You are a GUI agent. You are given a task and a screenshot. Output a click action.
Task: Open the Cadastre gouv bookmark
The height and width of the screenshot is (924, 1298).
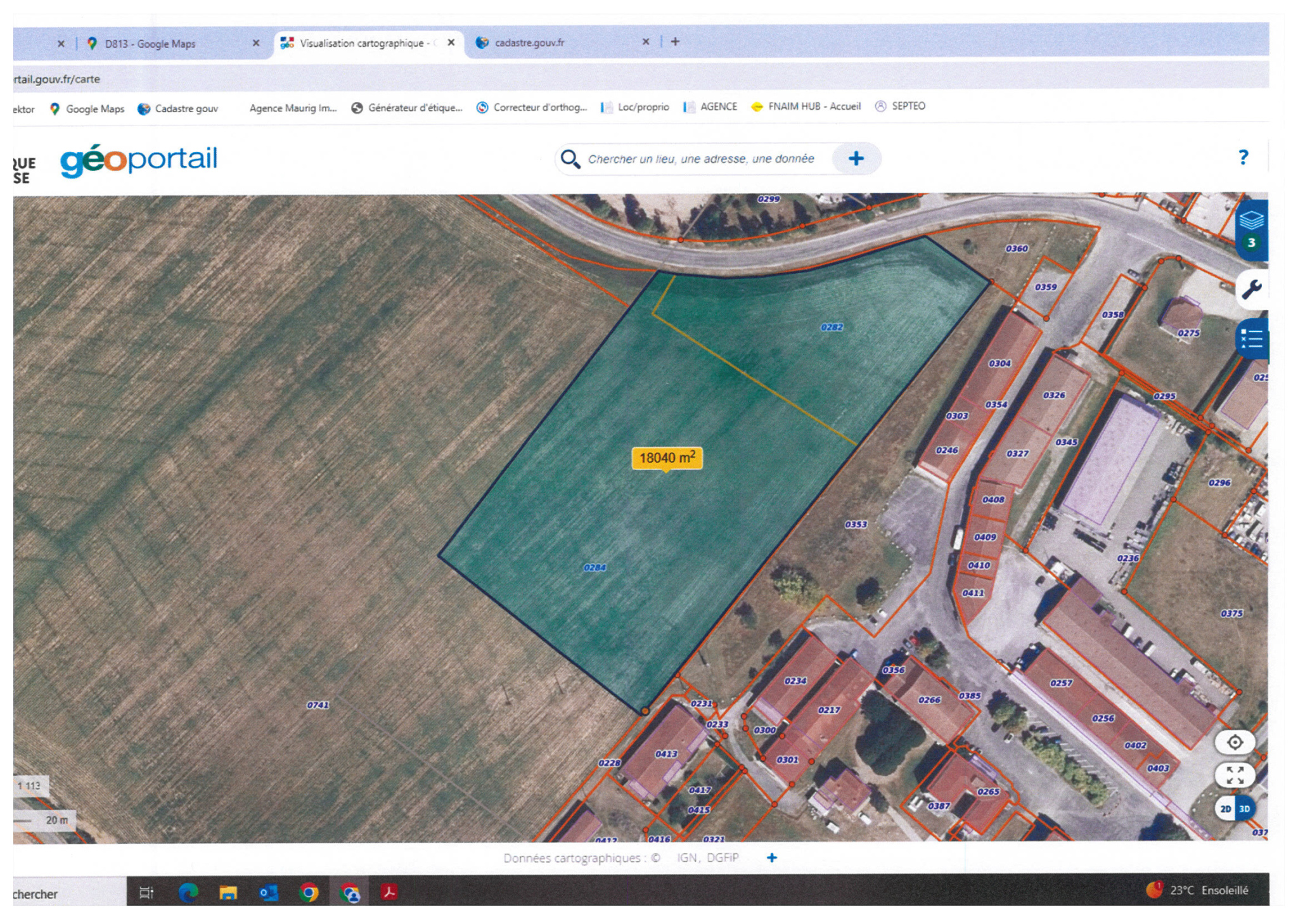pyautogui.click(x=179, y=109)
